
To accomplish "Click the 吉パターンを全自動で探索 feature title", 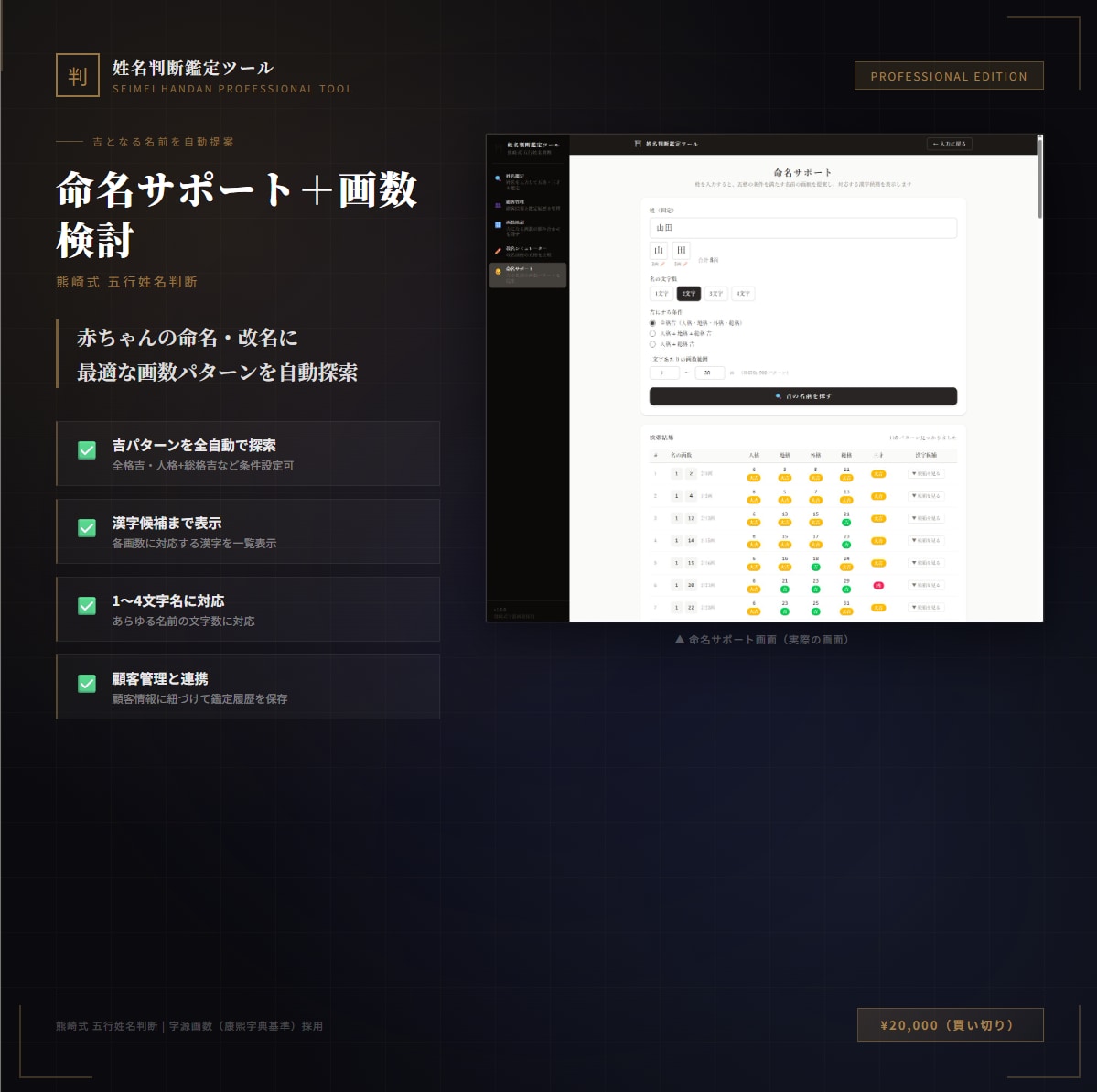I will (194, 445).
